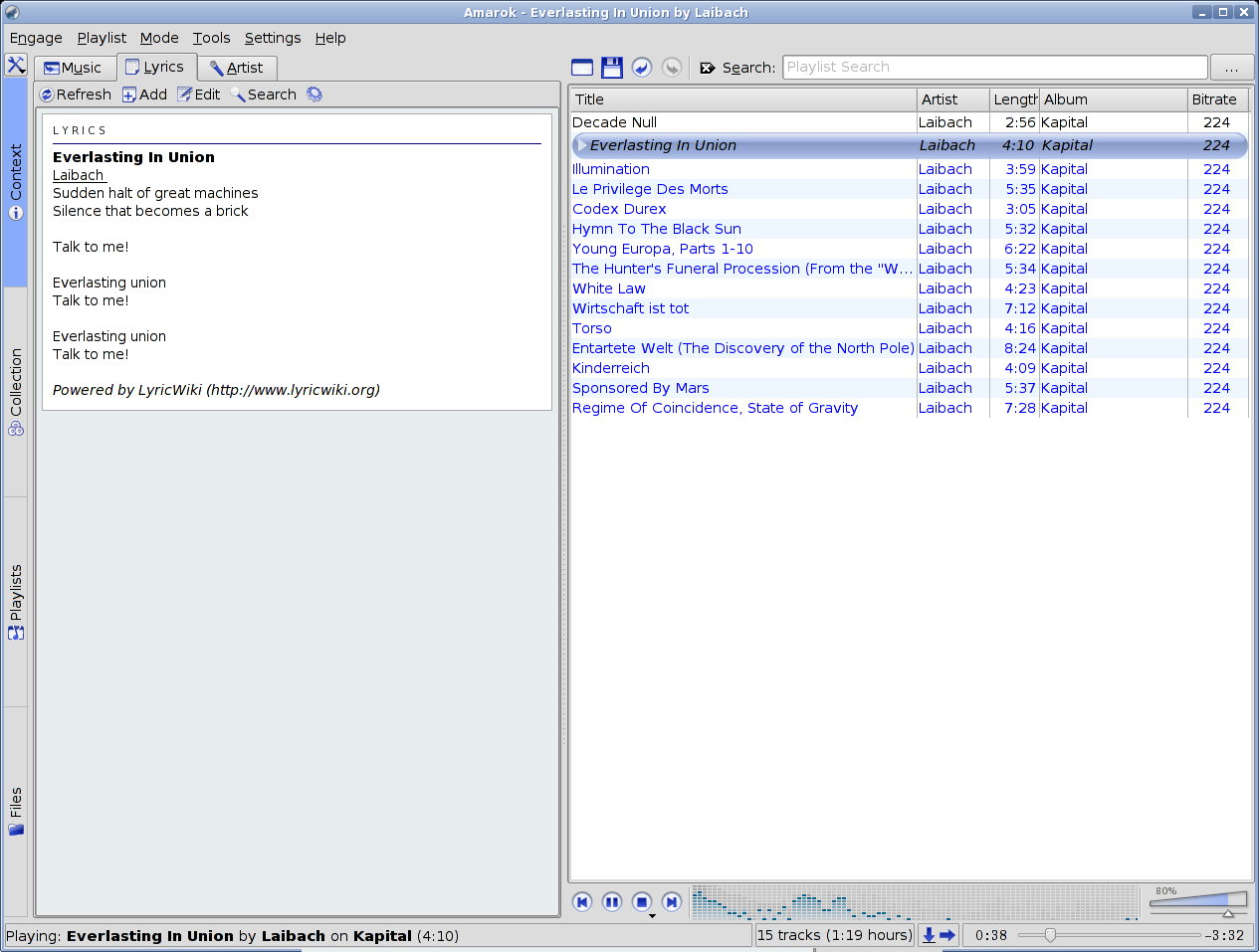Viewport: 1259px width, 952px height.
Task: Click the remaining time "-3:32"
Action: pos(1224,935)
